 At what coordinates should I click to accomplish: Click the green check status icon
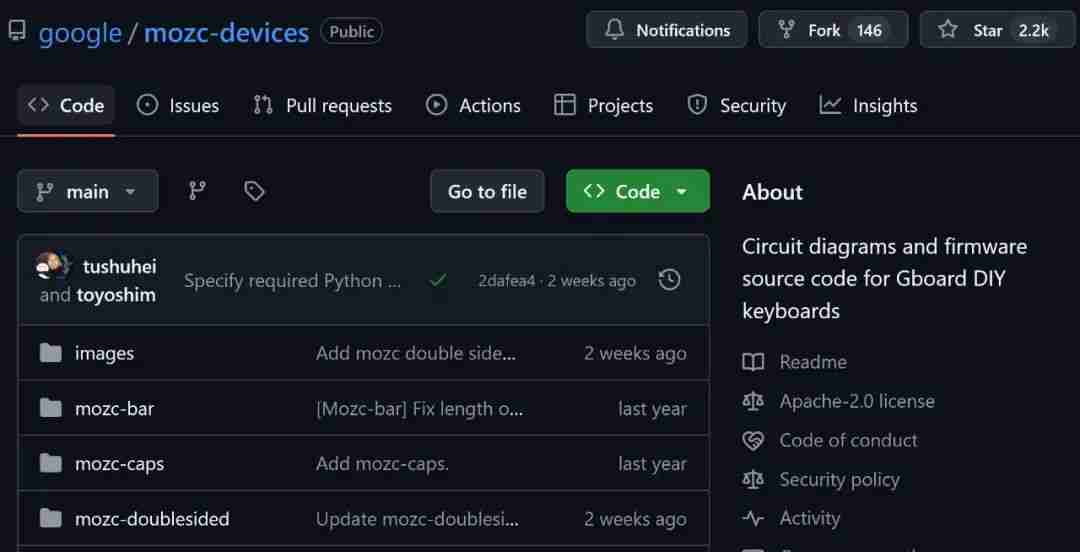(437, 280)
